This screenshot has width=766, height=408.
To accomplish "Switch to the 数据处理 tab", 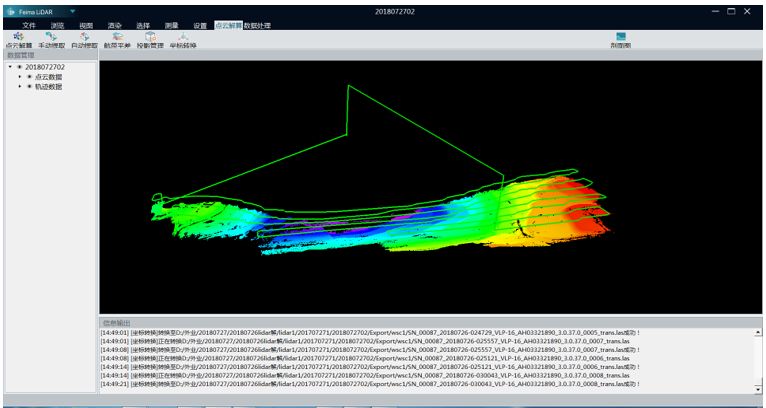I will pos(257,25).
